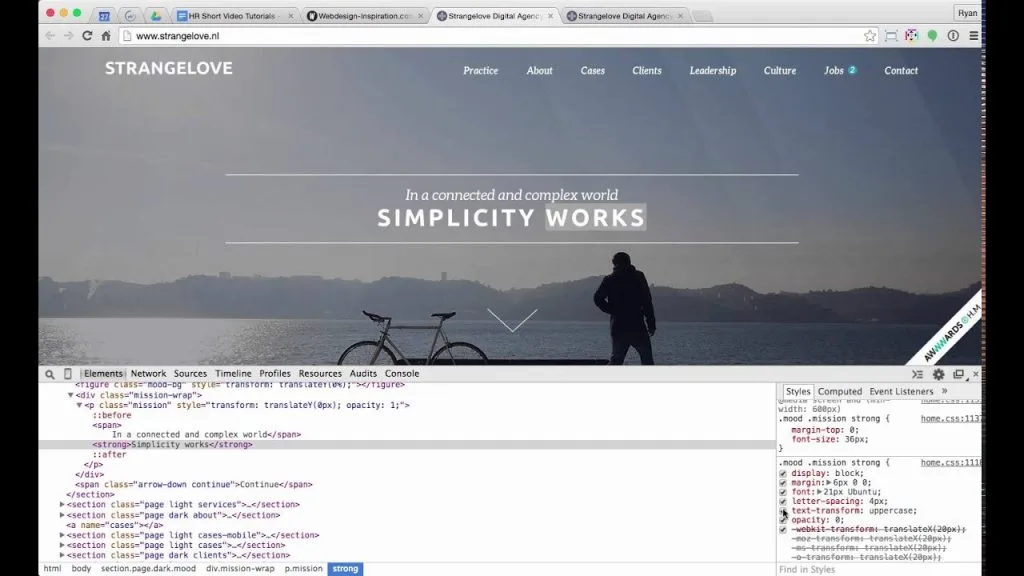Toggle device mode with the phone icon
The image size is (1024, 576).
click(70, 373)
